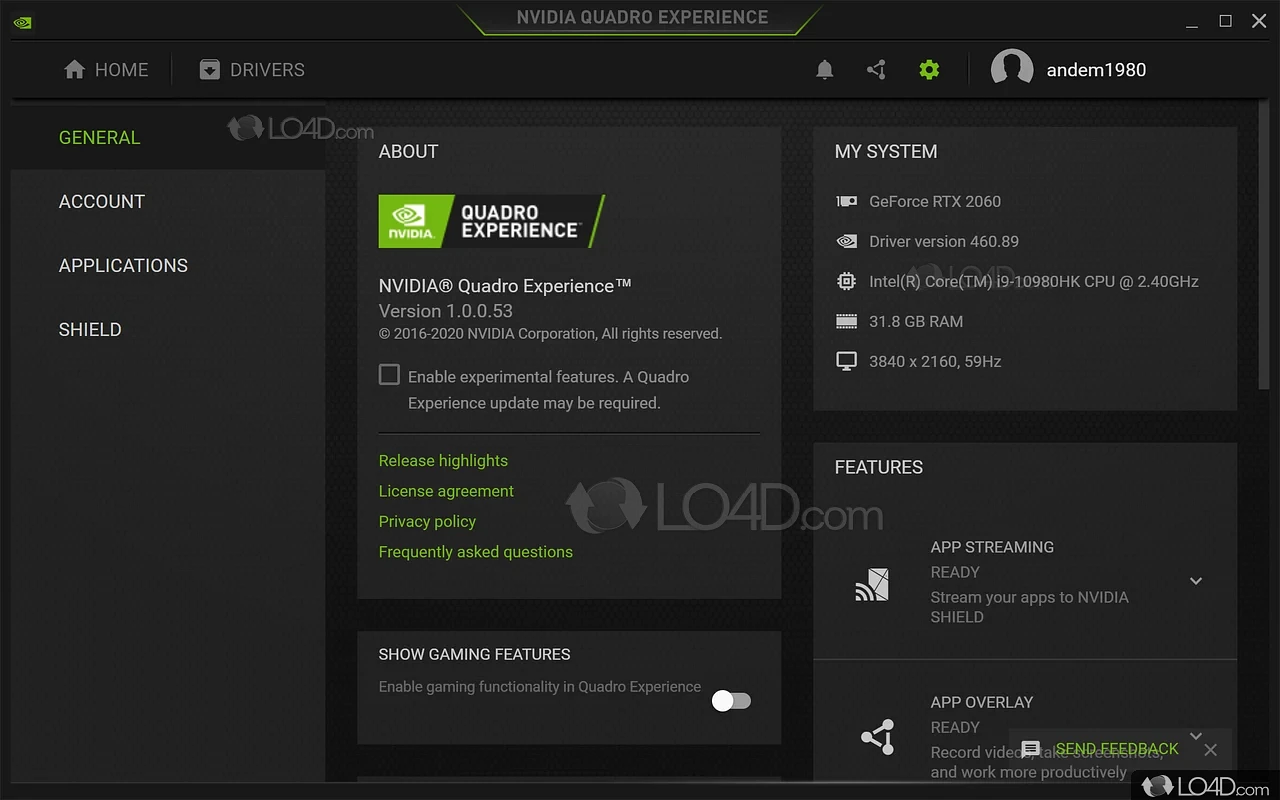Expand the App Streaming feature
1280x800 pixels.
pyautogui.click(x=1196, y=581)
